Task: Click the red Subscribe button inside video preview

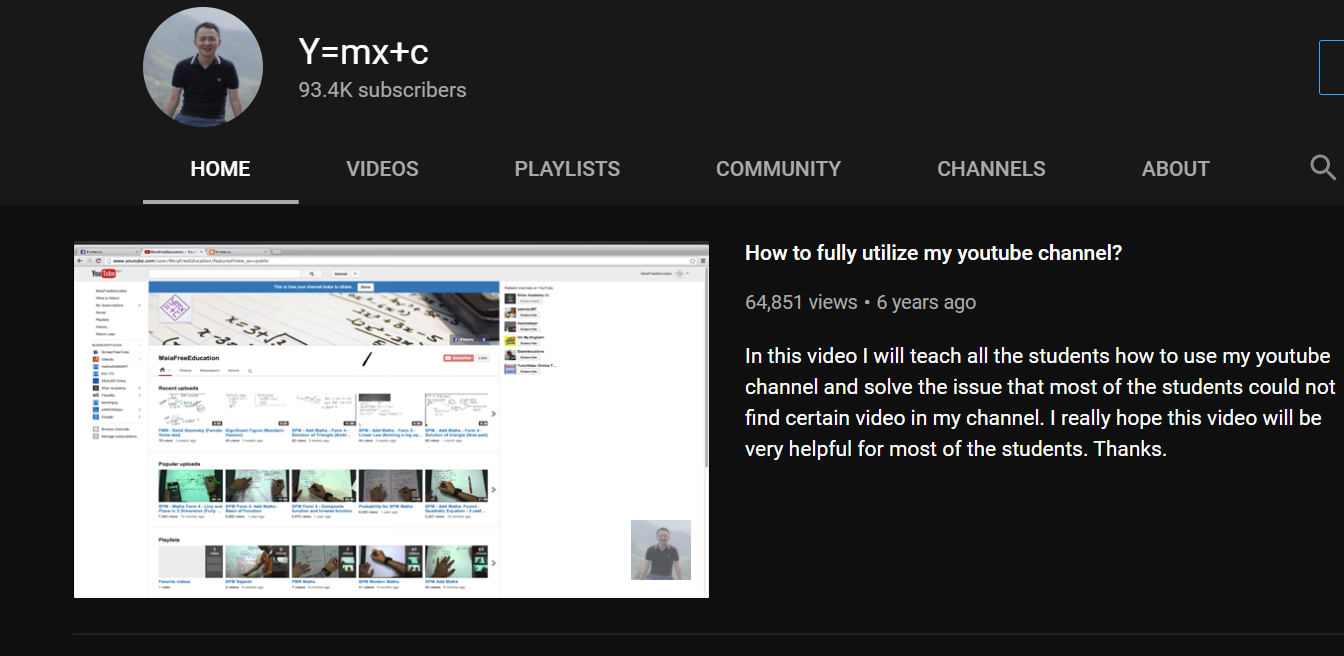Action: click(x=459, y=357)
